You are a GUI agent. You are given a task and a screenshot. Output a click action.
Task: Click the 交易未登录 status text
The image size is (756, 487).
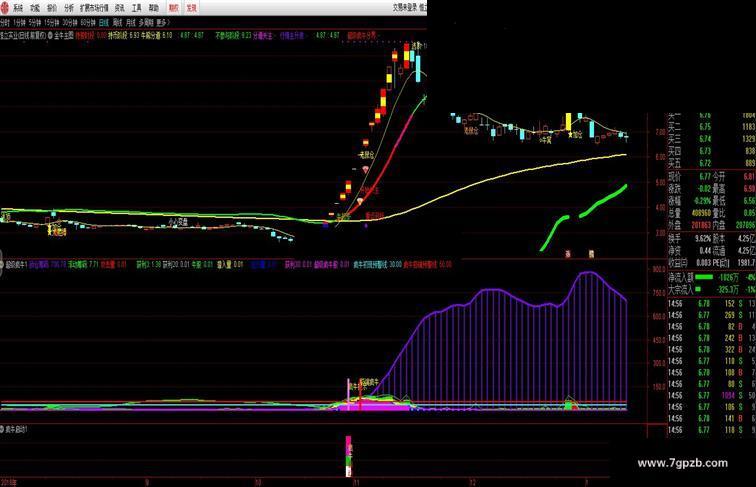pyautogui.click(x=404, y=7)
